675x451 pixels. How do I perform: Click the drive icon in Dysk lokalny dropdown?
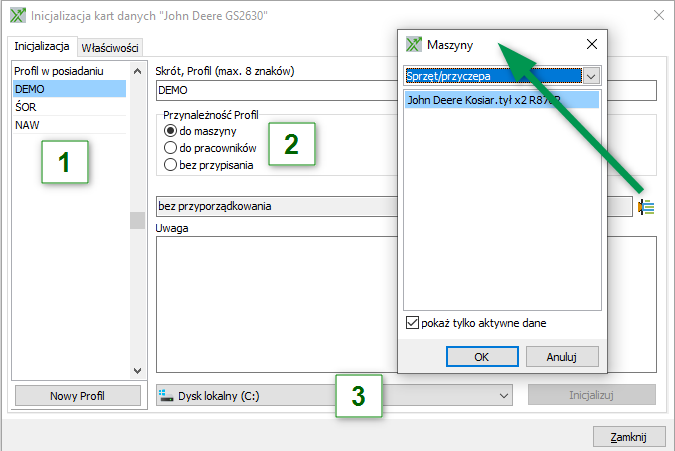pyautogui.click(x=166, y=395)
